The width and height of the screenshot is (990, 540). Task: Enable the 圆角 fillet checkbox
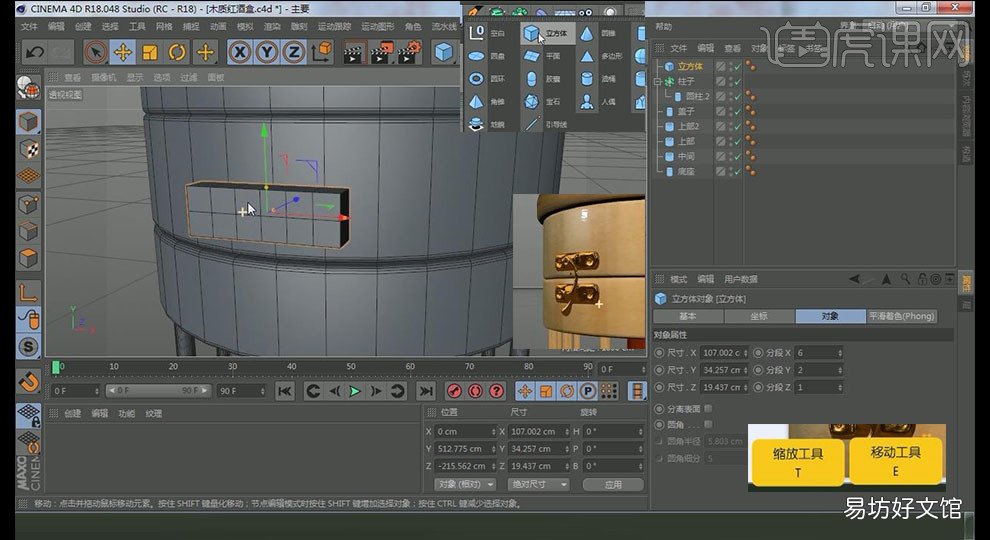(x=708, y=424)
